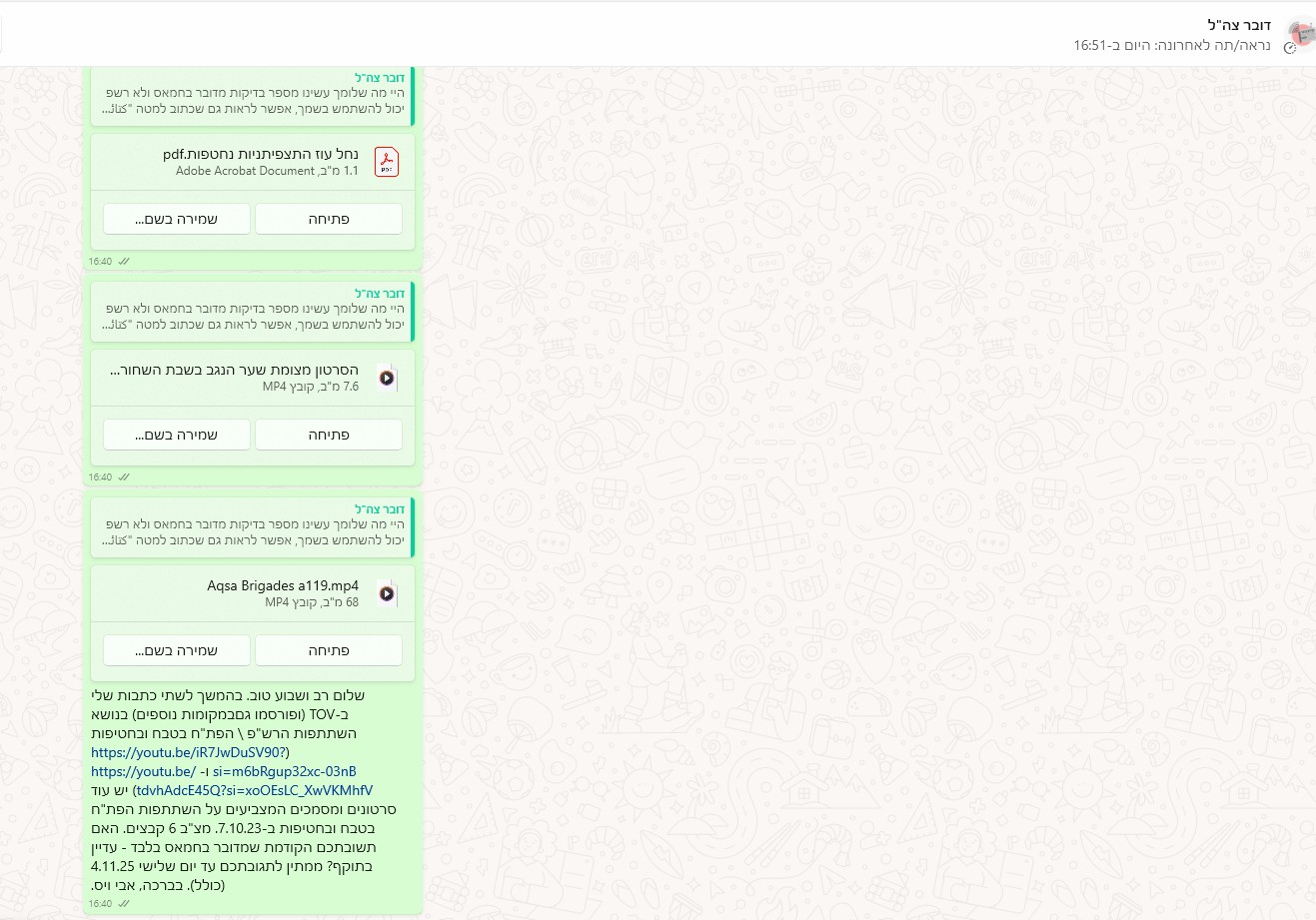Click the read checkmarks under the PDF message
This screenshot has width=1316, height=920.
tap(124, 262)
